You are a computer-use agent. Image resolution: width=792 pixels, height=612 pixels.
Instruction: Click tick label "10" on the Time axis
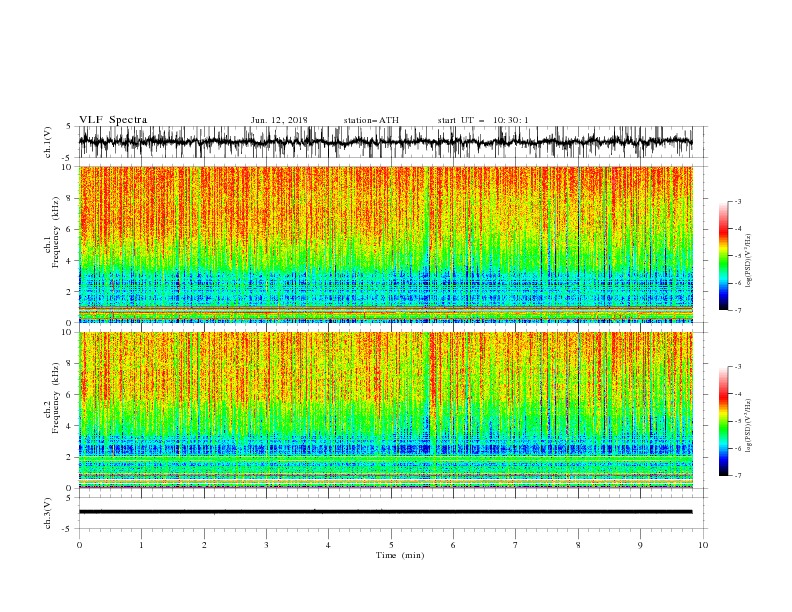(703, 545)
